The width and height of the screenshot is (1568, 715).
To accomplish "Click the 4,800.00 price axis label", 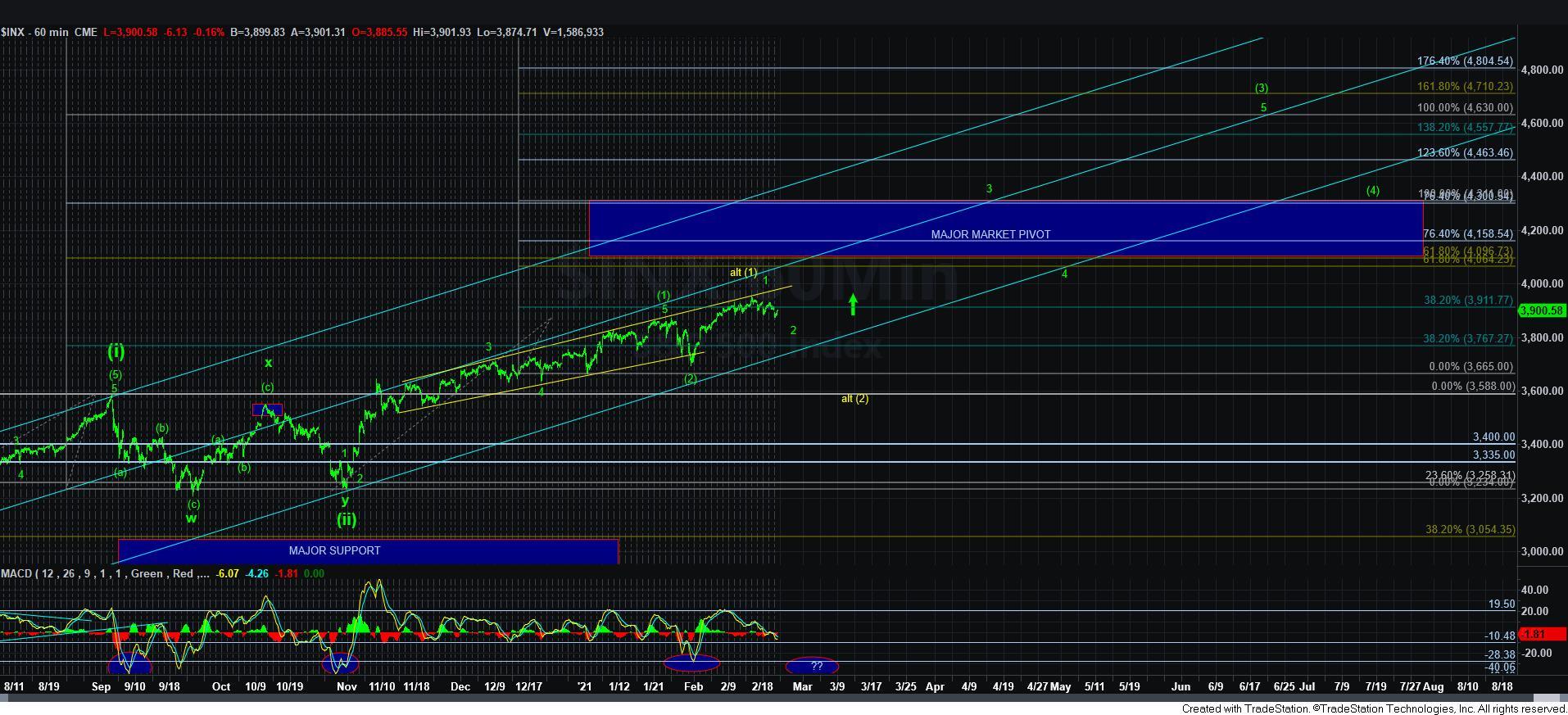I will point(1540,70).
